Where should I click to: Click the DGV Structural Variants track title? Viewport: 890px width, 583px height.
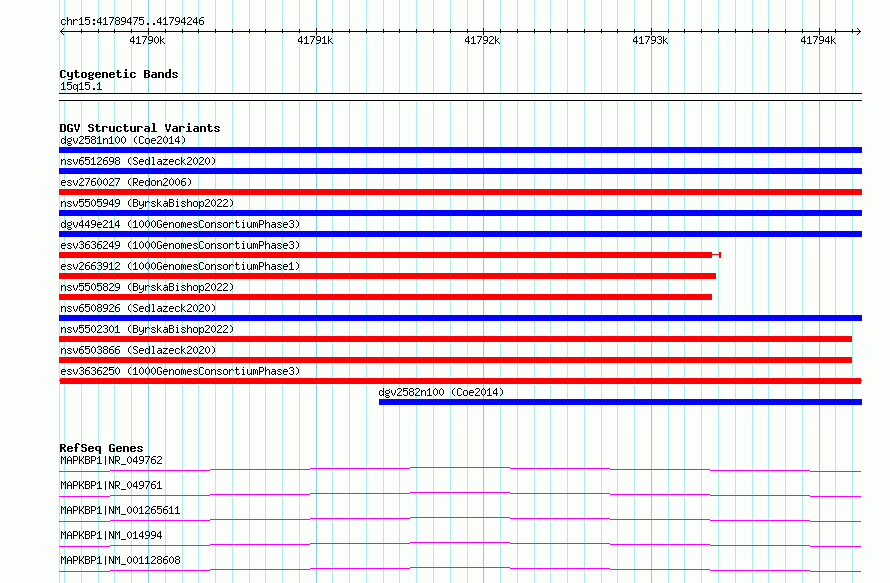(140, 128)
